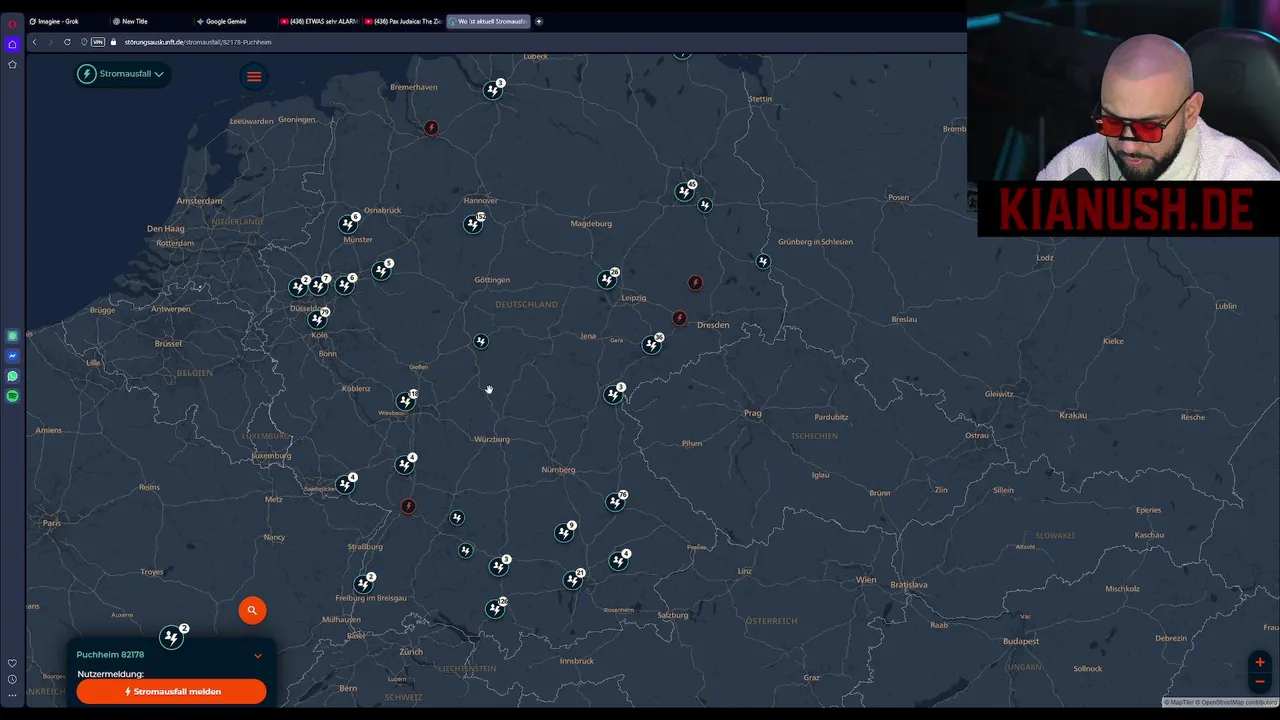Select Wo ist aktuell Stromausfall tab
The image size is (1280, 720).
[487, 21]
